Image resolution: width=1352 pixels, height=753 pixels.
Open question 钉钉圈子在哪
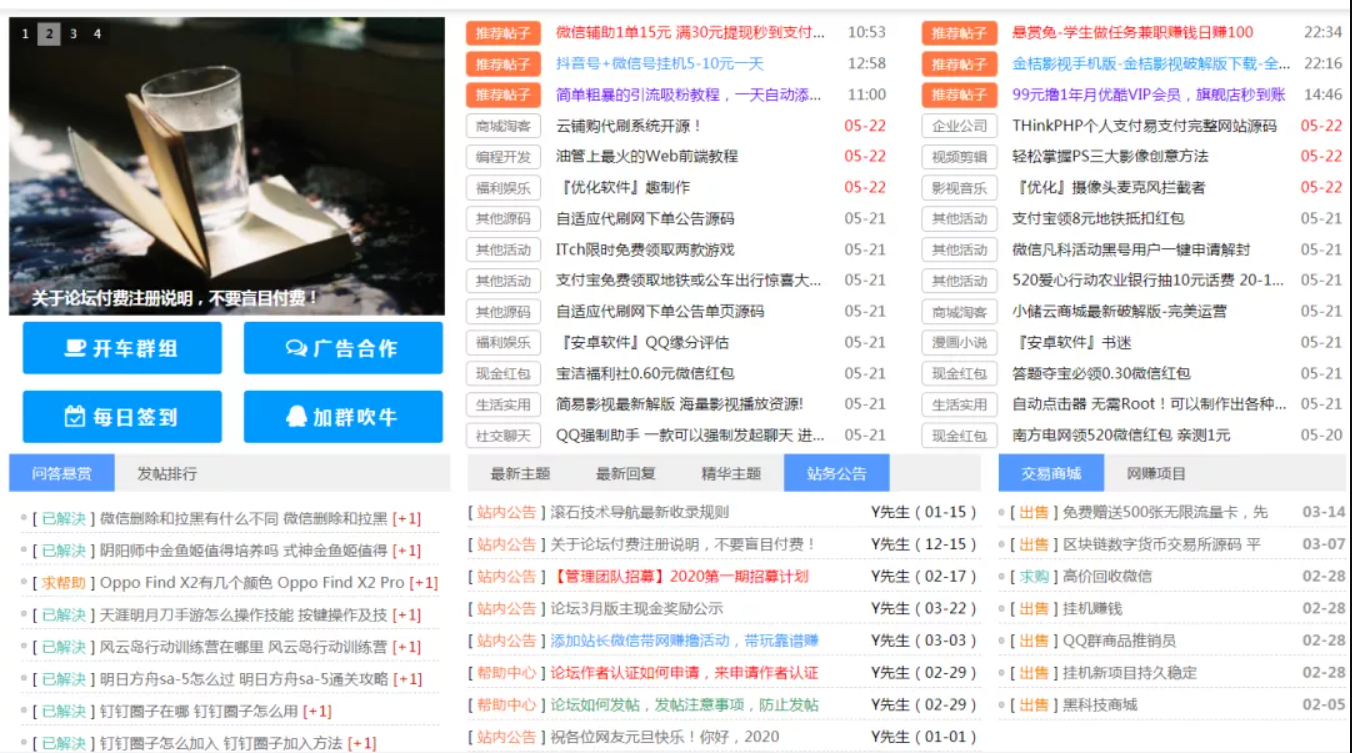coord(198,710)
